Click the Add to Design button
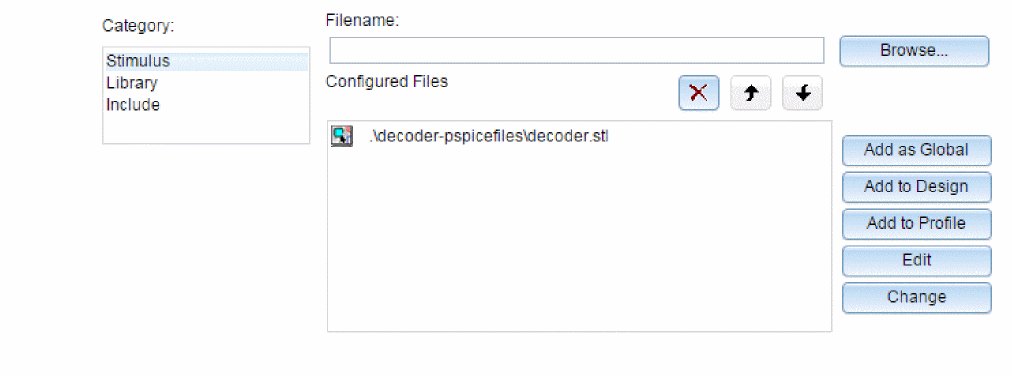 click(916, 187)
